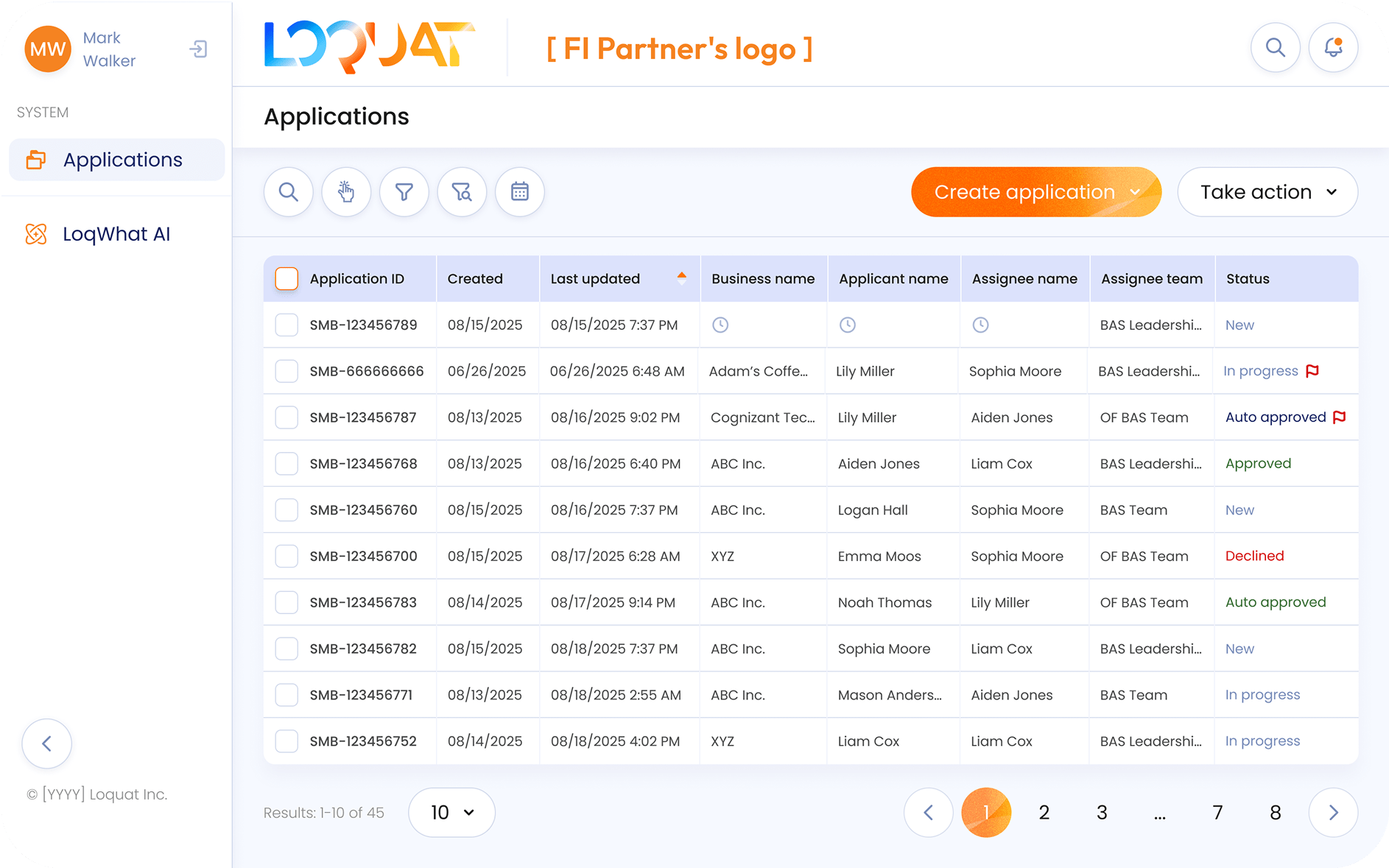This screenshot has height=868, width=1389.
Task: Select the click/select tool icon
Action: tap(346, 191)
